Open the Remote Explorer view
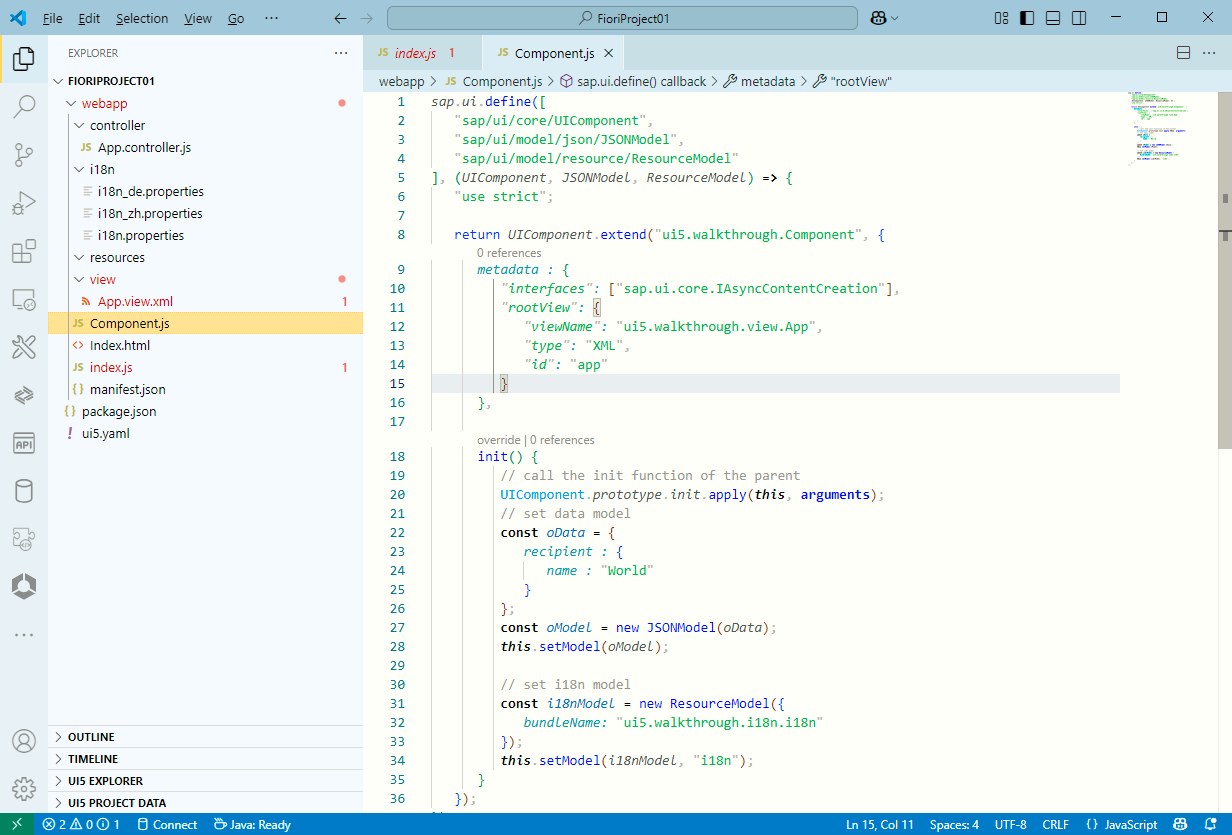 (24, 299)
